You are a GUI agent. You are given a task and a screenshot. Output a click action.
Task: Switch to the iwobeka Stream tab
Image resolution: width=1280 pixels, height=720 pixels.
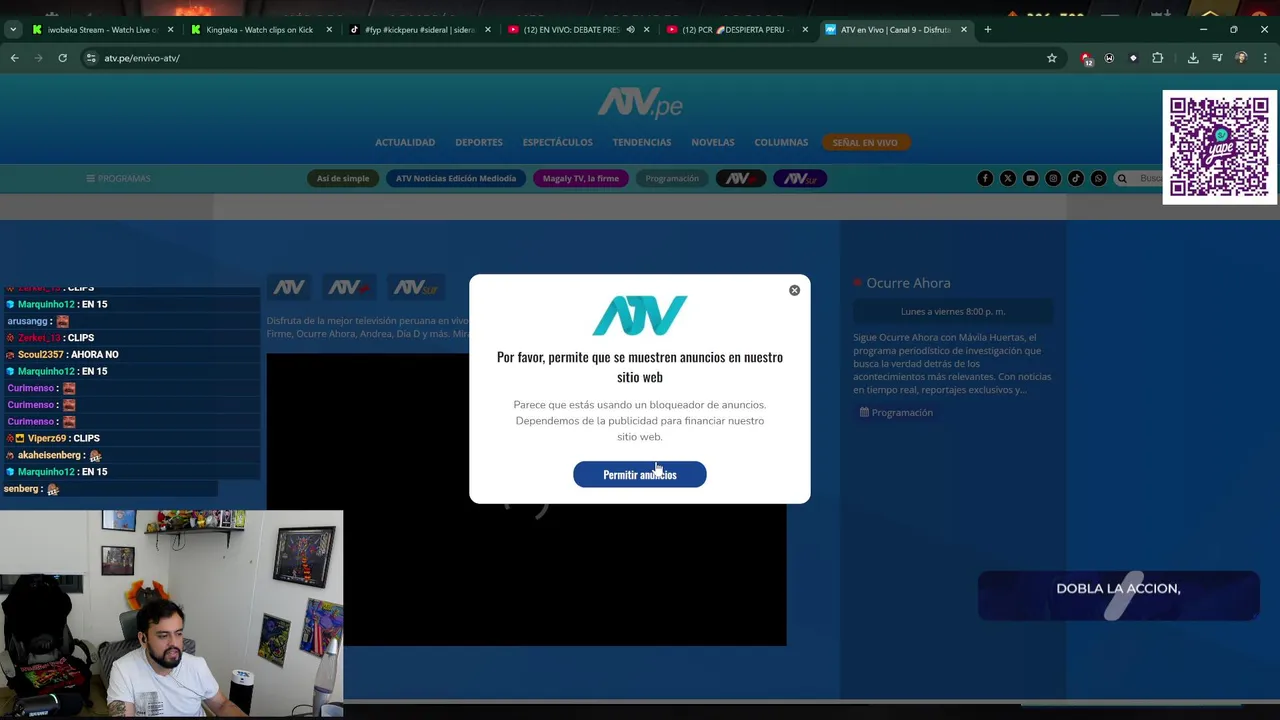(102, 29)
